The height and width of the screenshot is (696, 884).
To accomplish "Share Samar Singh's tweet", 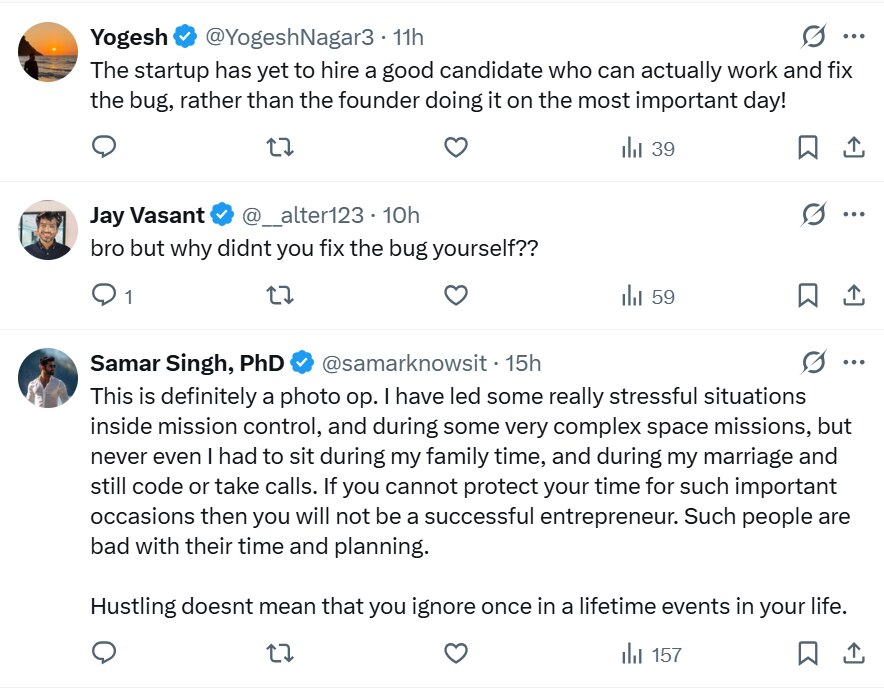I will pyautogui.click(x=854, y=654).
